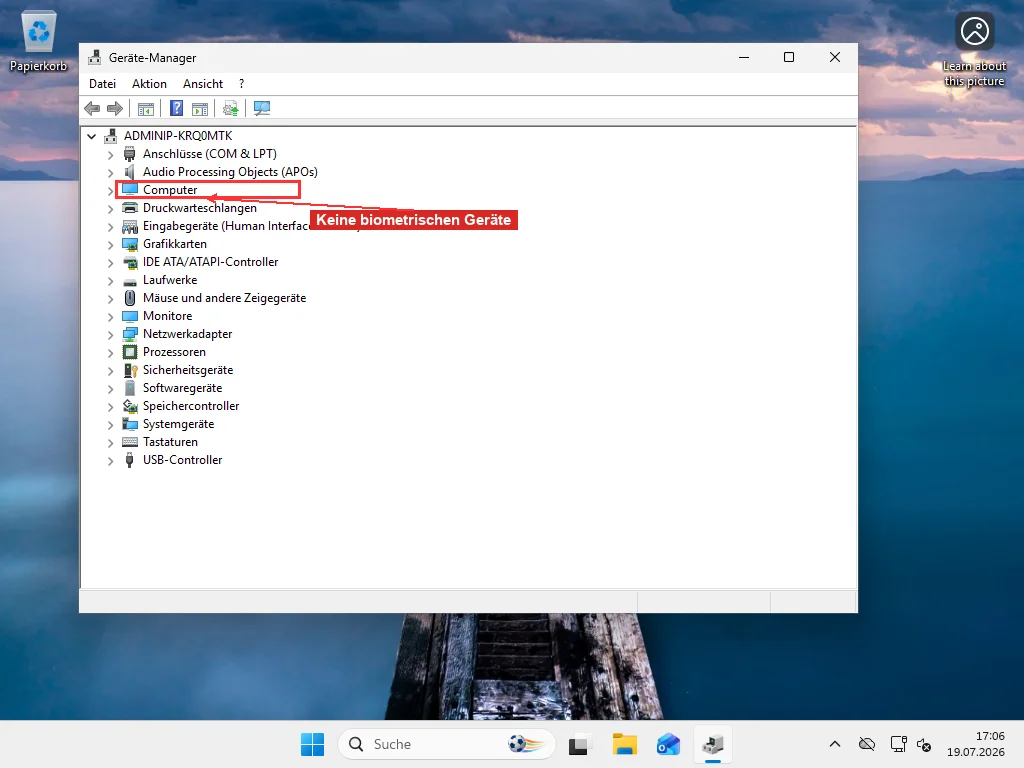Select the Anschlüsse (COM & LPT) label
The image size is (1024, 768).
pos(210,154)
